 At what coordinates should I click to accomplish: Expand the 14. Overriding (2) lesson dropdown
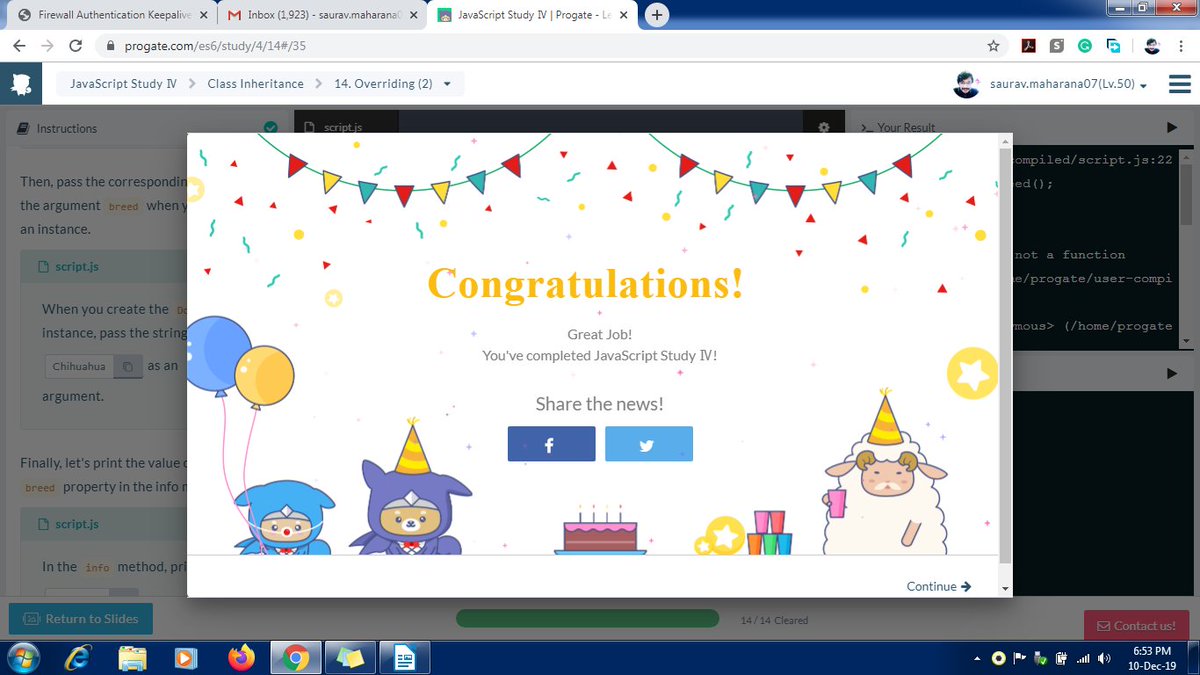tap(393, 84)
